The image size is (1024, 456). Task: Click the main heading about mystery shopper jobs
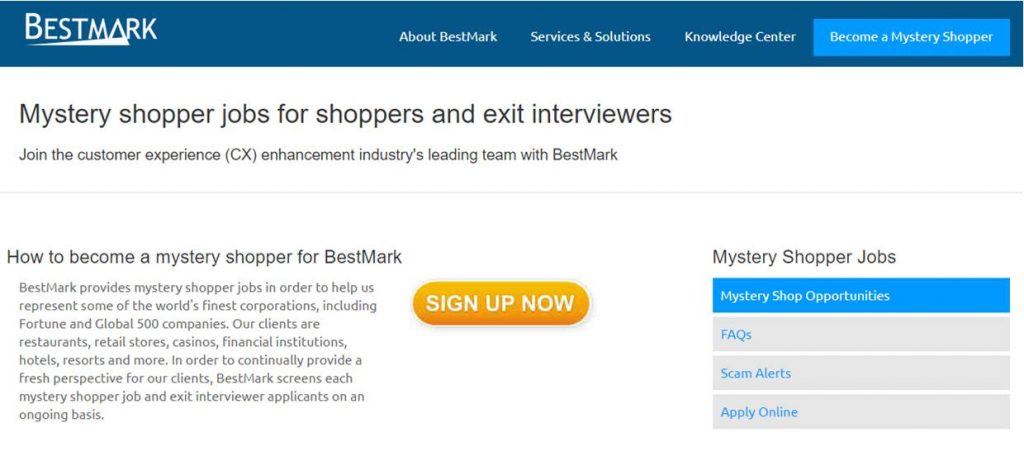click(345, 114)
